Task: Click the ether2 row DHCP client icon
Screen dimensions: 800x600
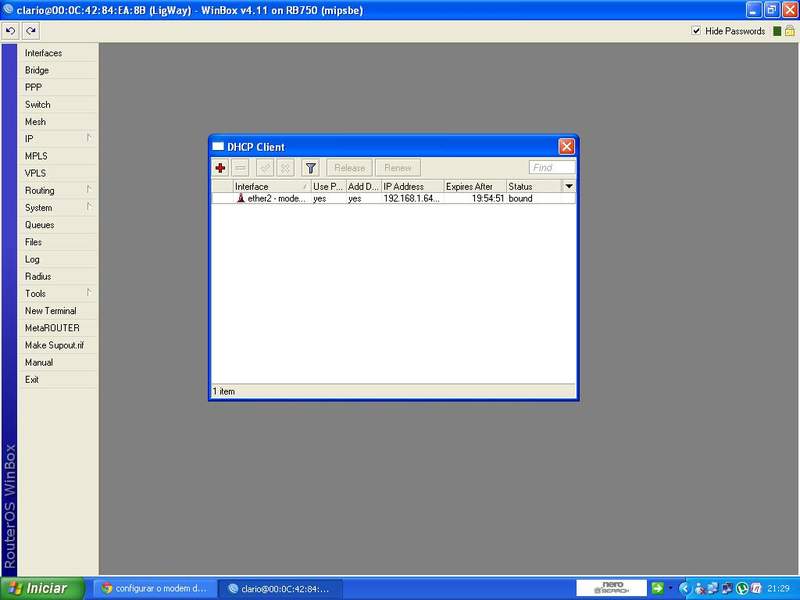Action: tap(241, 198)
